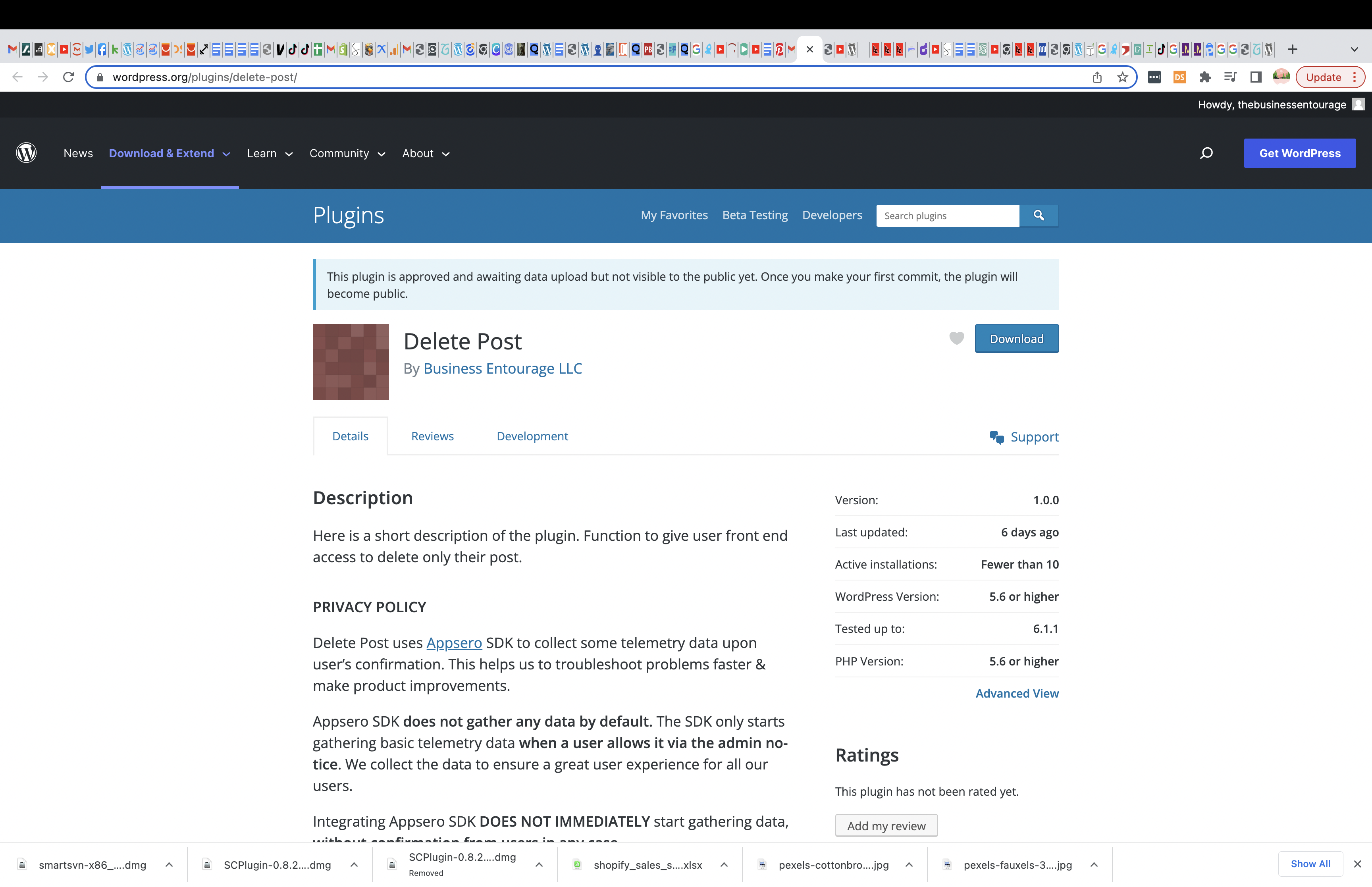Open the media control icon in the toolbar
Viewport: 1372px width, 887px height.
1230,77
